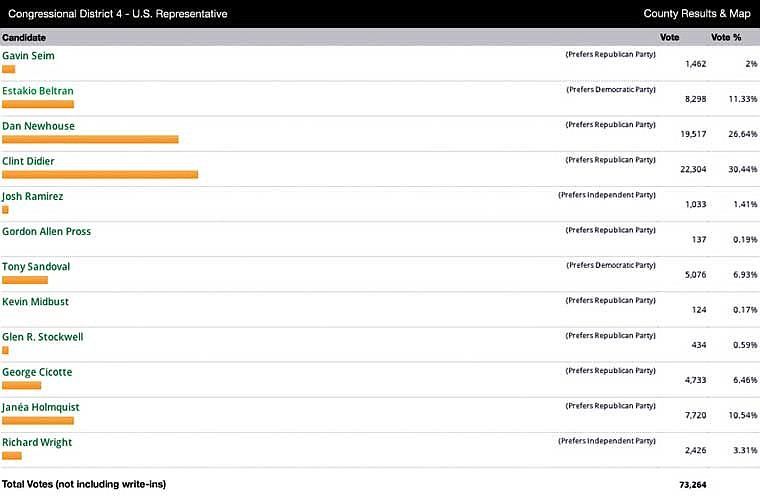
Task: Click on Clint Didier's name
Action: tap(28, 161)
